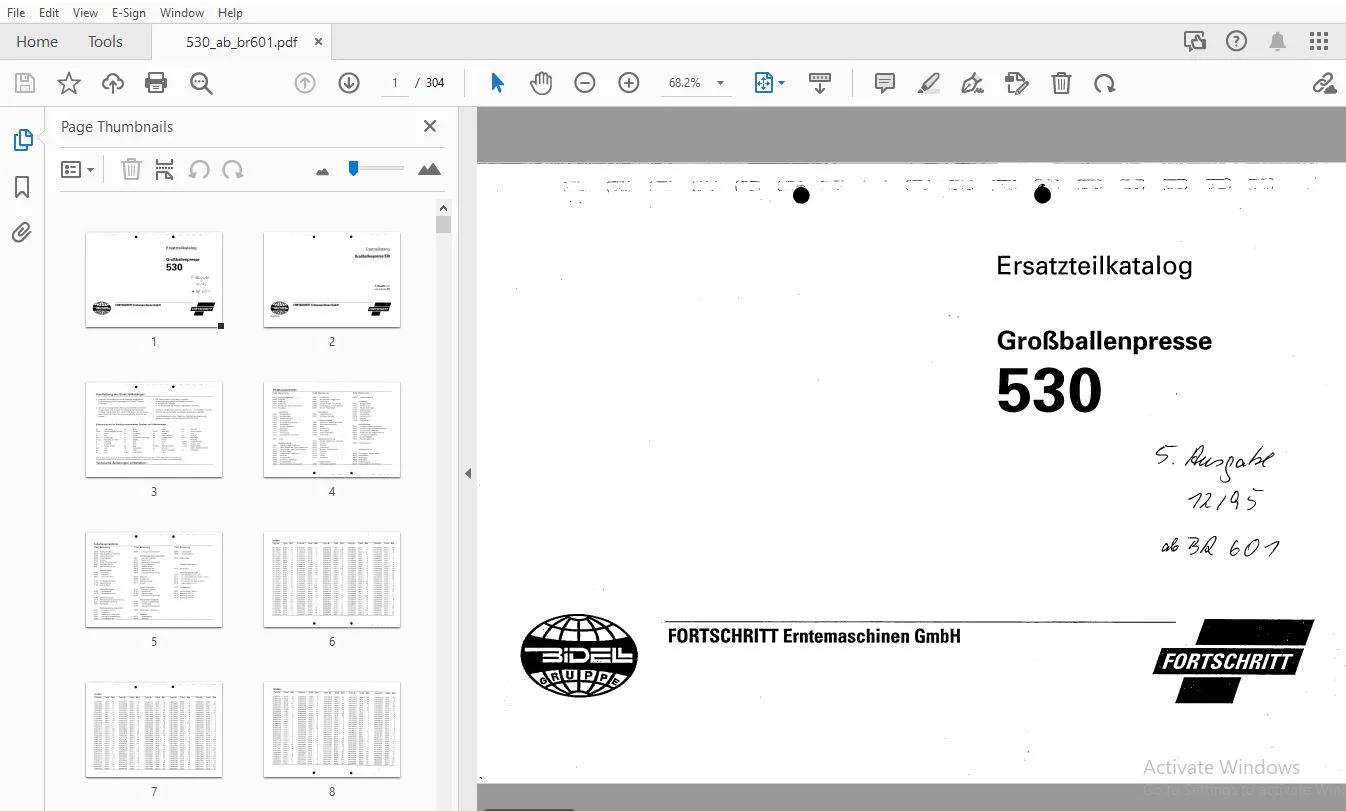Select page 6 thumbnail
The height and width of the screenshot is (811, 1346).
coord(332,579)
